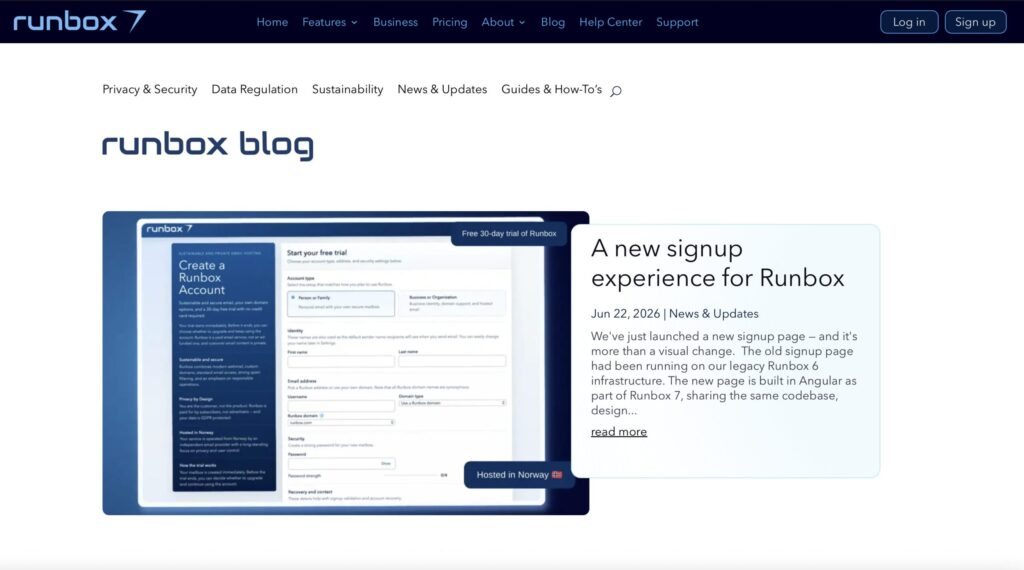This screenshot has width=1024, height=570.
Task: Select the Privacy & Security category
Action: pyautogui.click(x=150, y=89)
